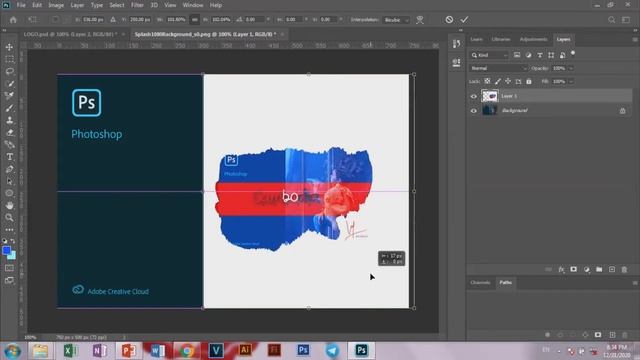640x360 pixels.
Task: Open the Fill slider dropdown arrow
Action: pyautogui.click(x=571, y=81)
